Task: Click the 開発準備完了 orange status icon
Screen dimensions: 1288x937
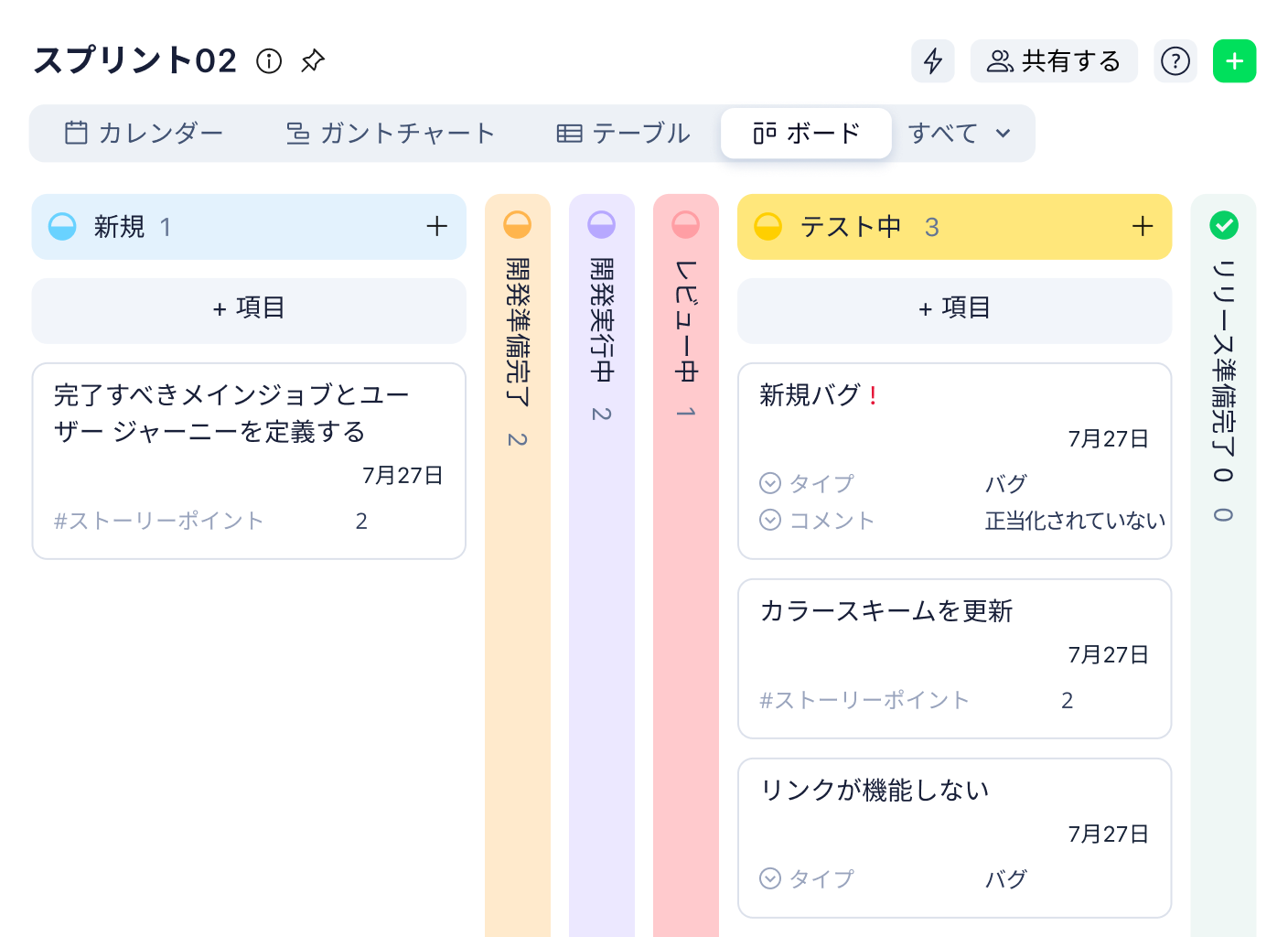Action: coord(518,224)
